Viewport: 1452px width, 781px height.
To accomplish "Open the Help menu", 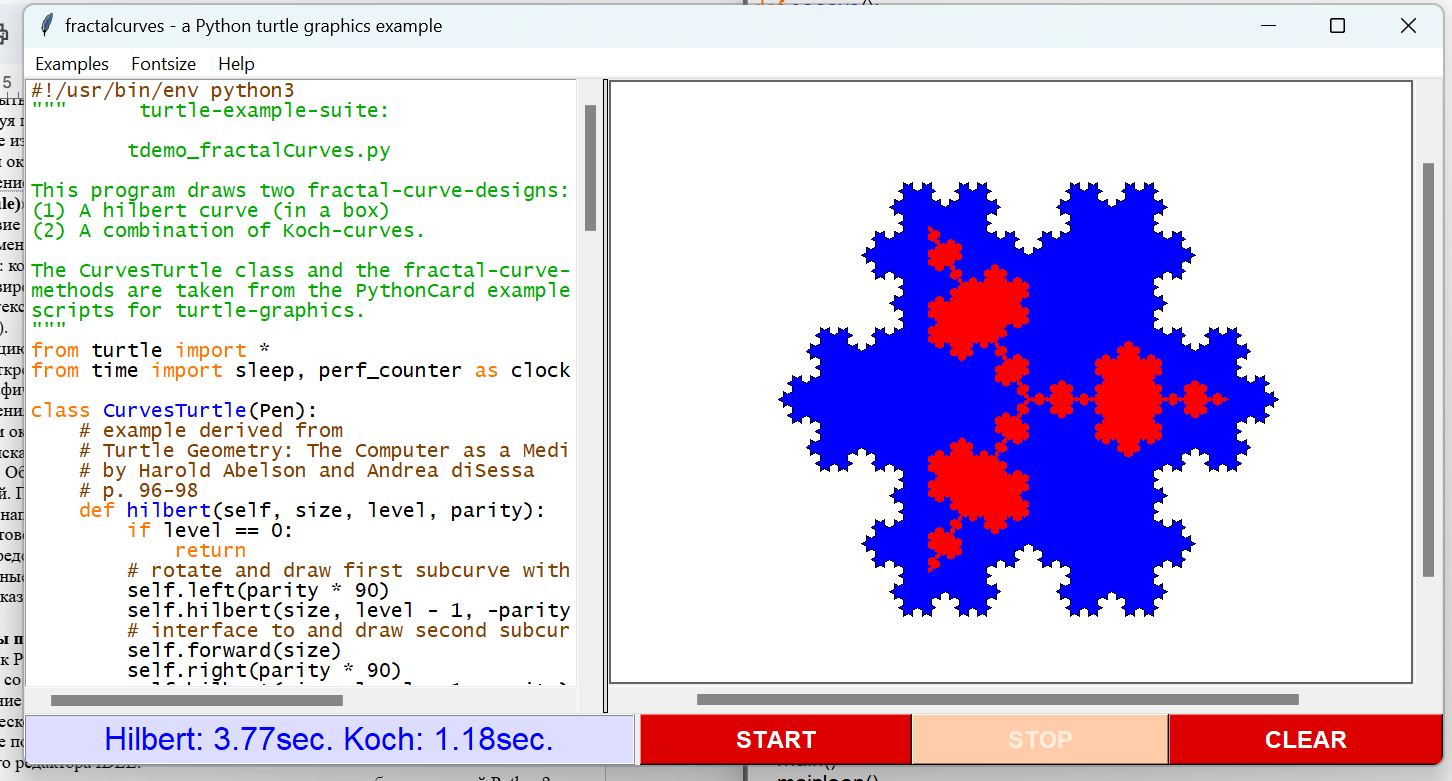I will [236, 64].
